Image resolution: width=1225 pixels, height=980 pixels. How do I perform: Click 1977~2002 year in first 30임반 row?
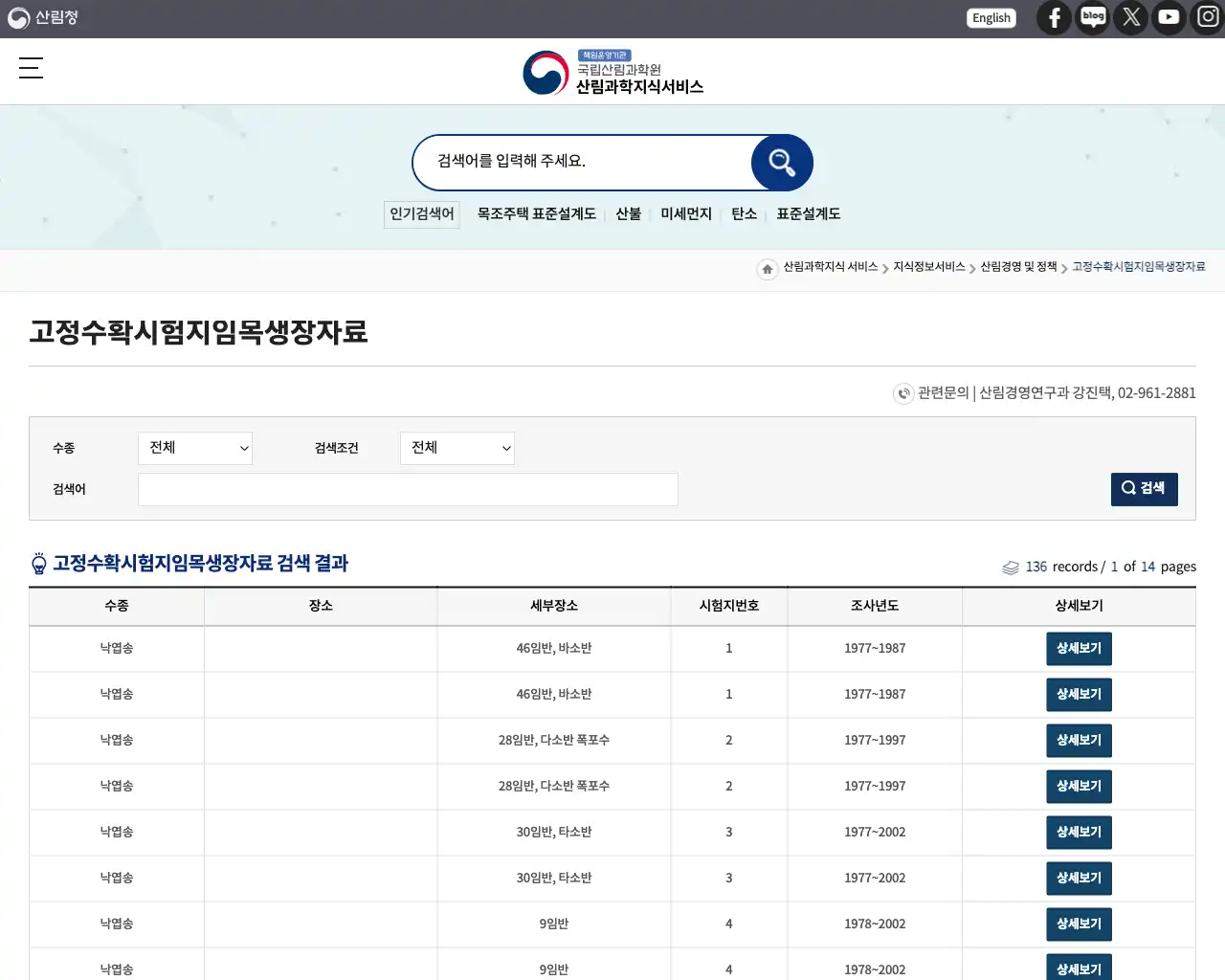pyautogui.click(x=875, y=833)
